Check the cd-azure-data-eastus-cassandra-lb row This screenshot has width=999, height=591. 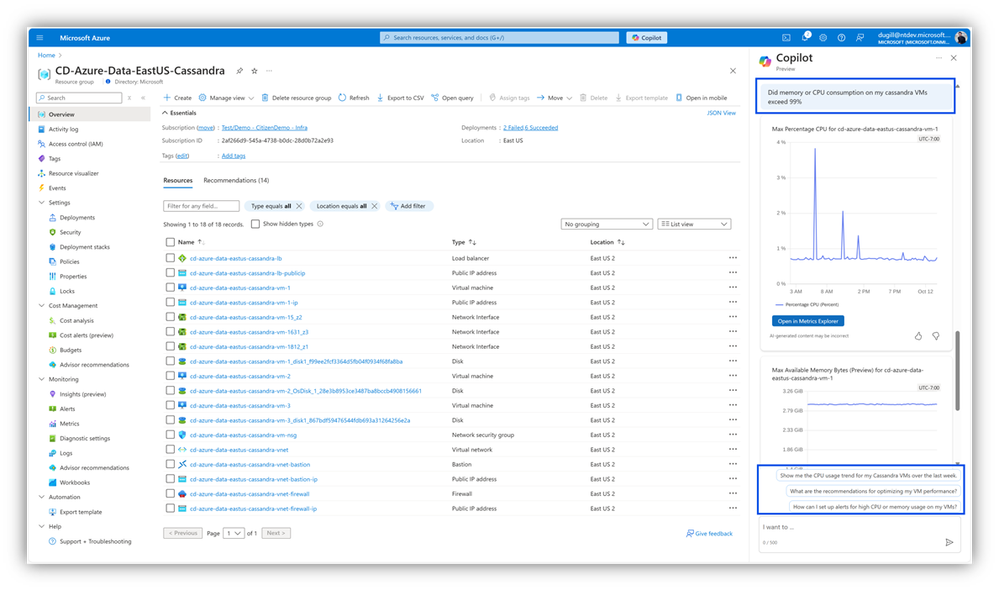click(170, 258)
